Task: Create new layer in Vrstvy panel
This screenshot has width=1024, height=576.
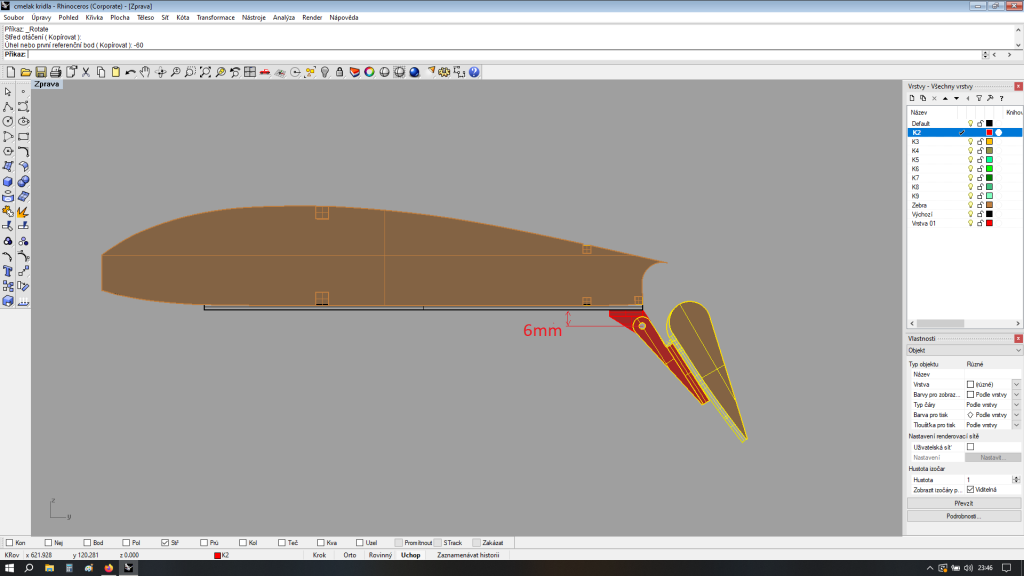Action: tap(912, 98)
